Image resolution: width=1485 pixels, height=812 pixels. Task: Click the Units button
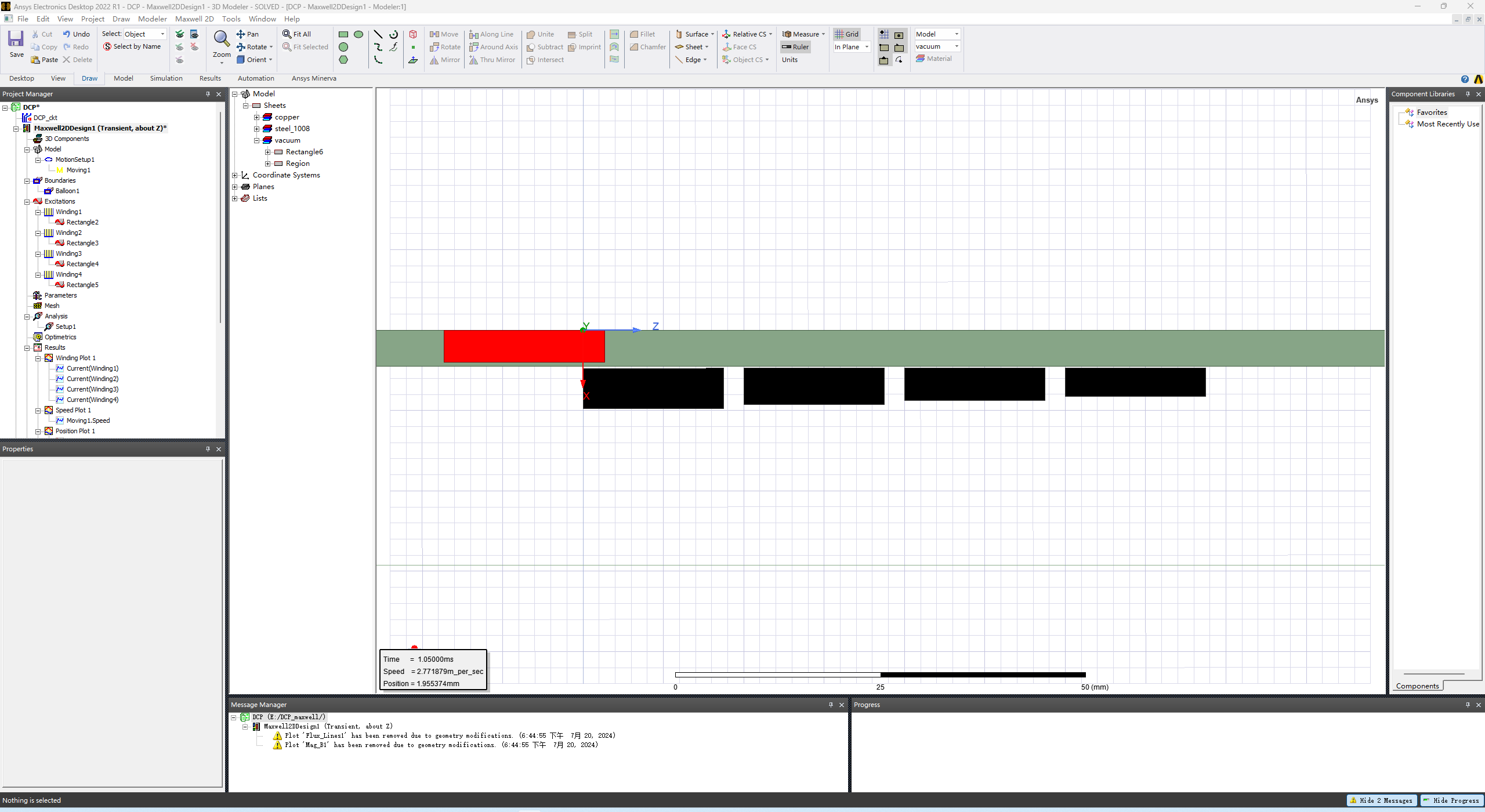tap(789, 60)
